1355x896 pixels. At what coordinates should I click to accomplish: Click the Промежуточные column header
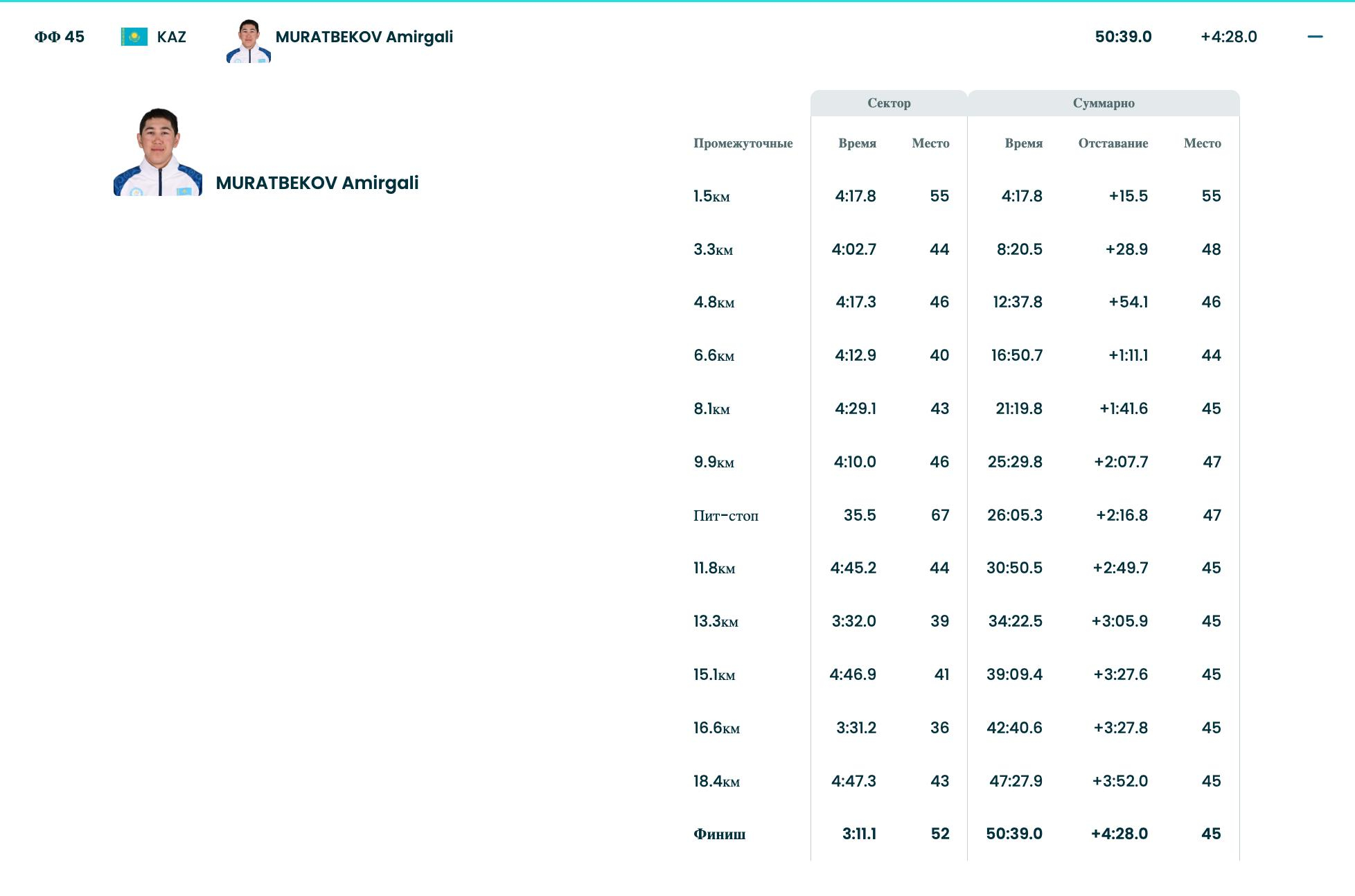[743, 143]
